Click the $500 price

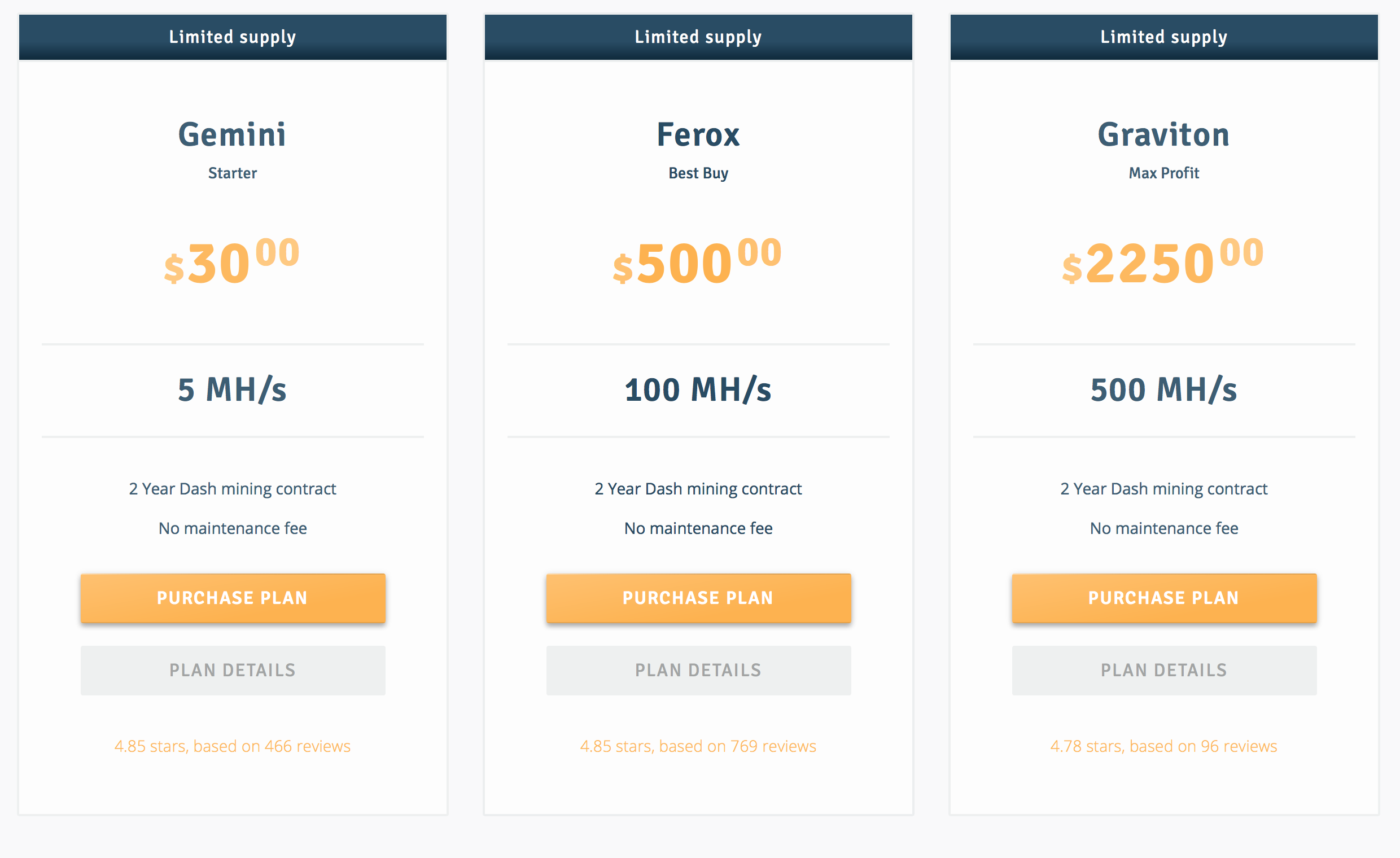pyautogui.click(x=698, y=261)
